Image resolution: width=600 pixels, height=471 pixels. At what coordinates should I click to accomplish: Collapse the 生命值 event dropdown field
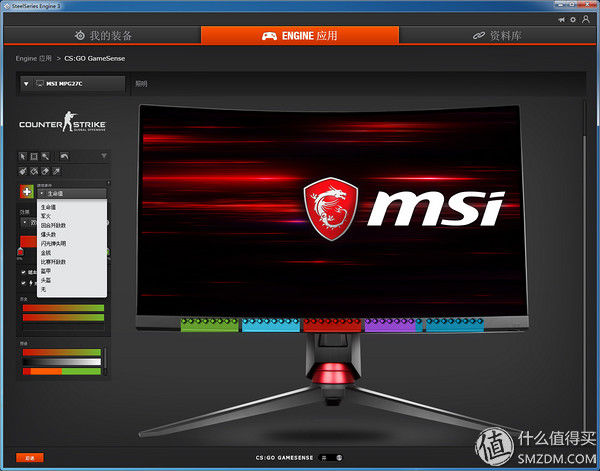(72, 194)
